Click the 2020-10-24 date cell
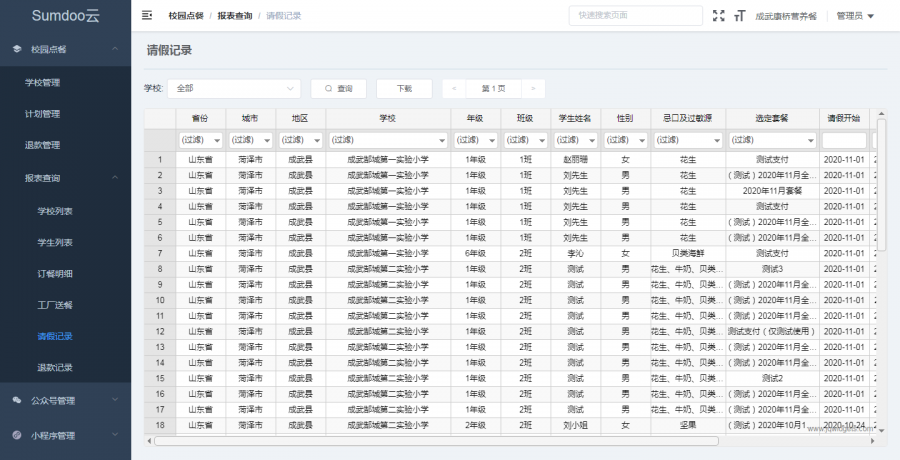 tap(844, 426)
